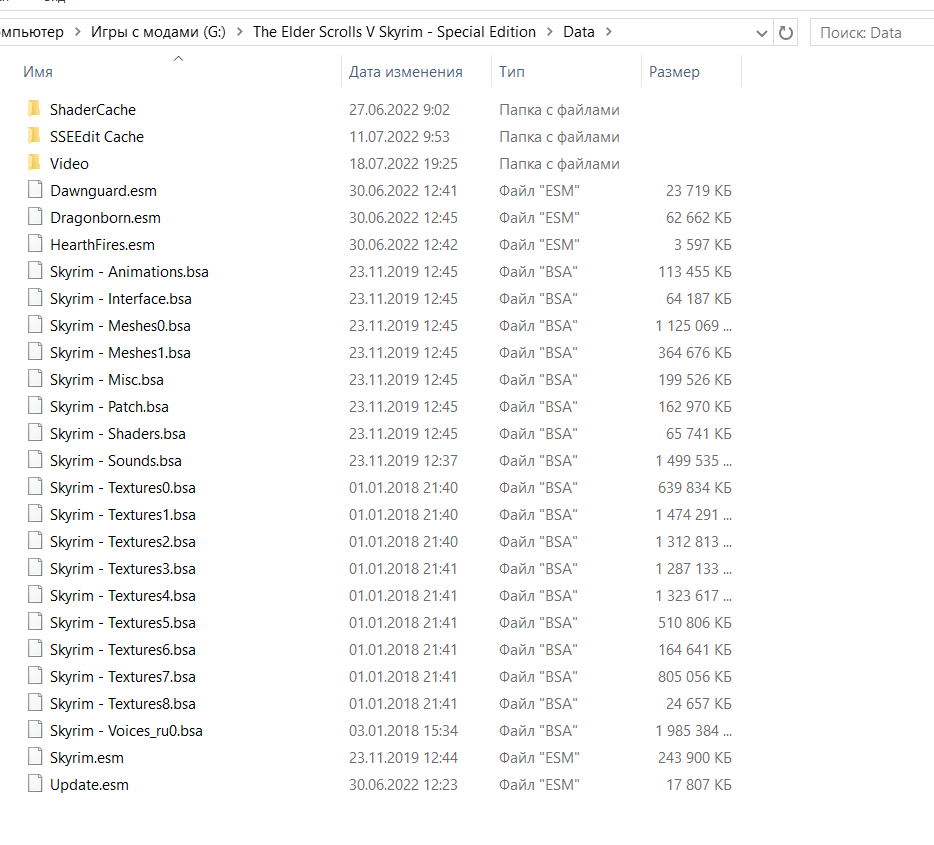Click date 03.01.2018 15:34 of Voices_ru0
934x845 pixels.
click(x=403, y=731)
